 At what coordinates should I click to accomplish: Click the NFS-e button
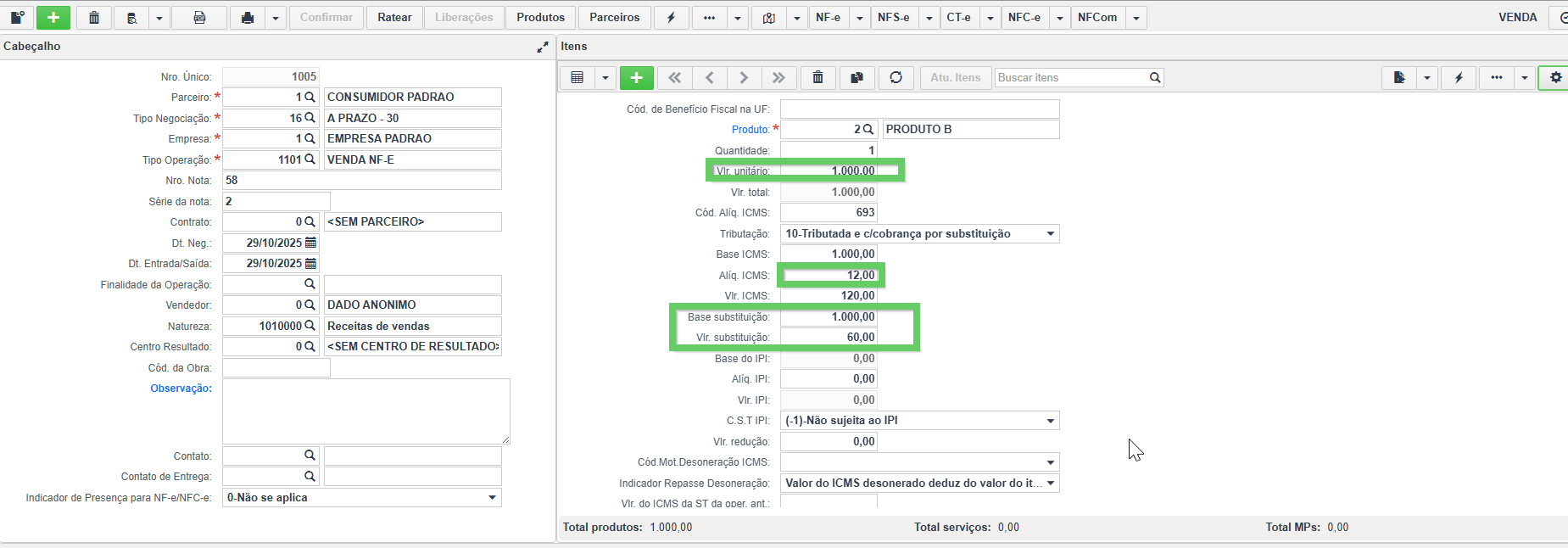pos(894,17)
